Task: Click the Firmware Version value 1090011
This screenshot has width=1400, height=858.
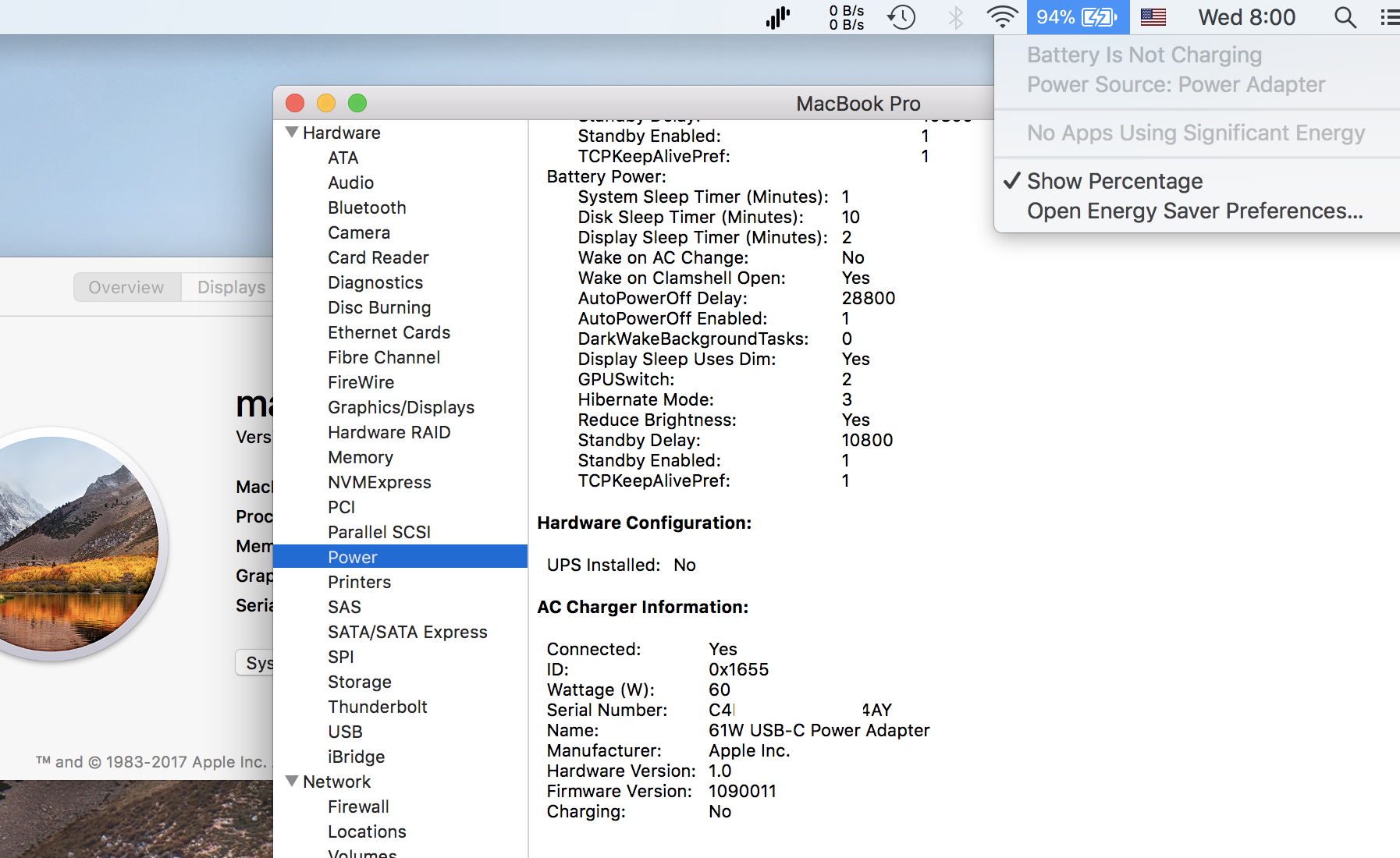Action: coord(742,791)
